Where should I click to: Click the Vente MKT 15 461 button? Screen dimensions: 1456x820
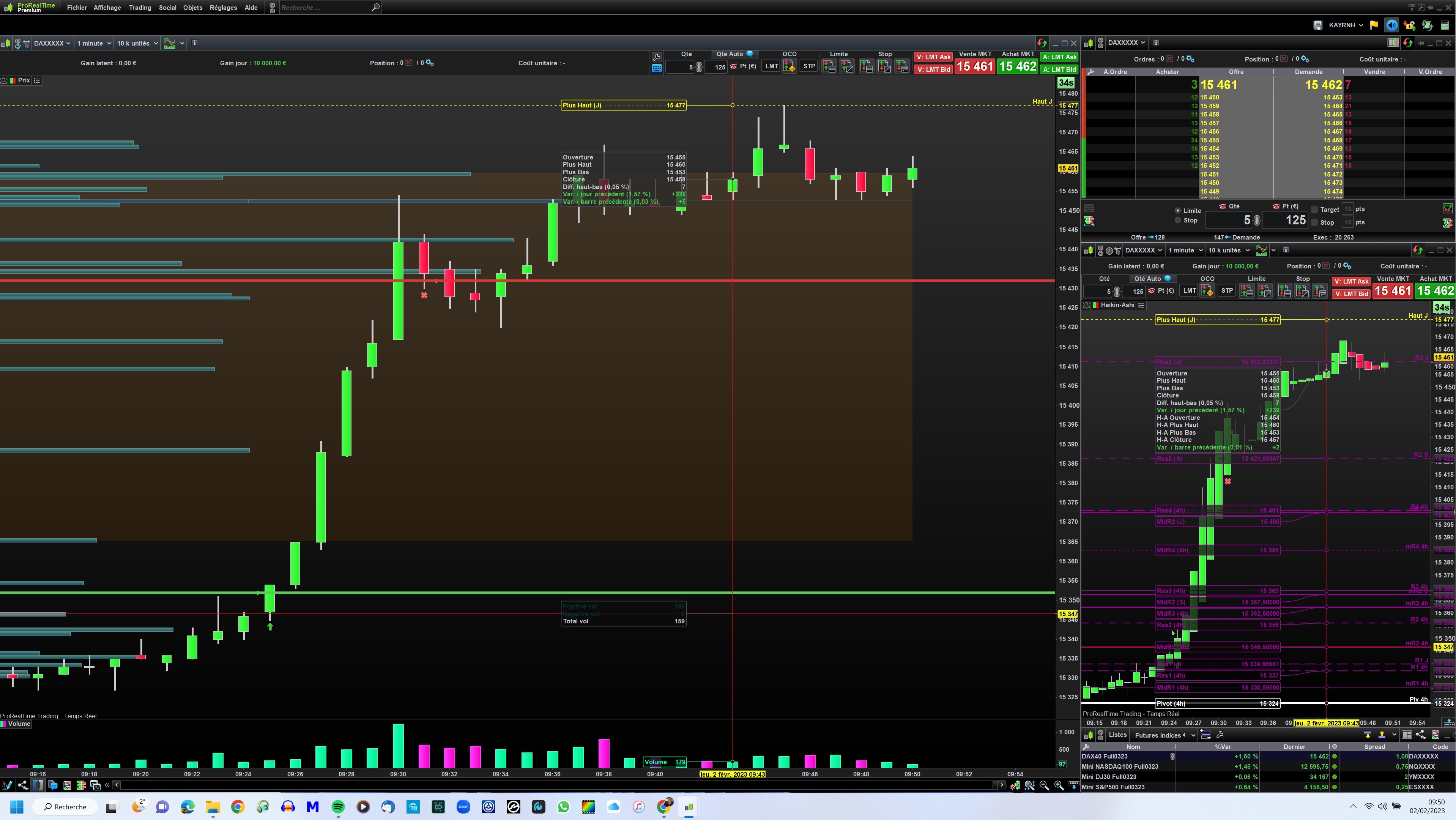click(974, 66)
